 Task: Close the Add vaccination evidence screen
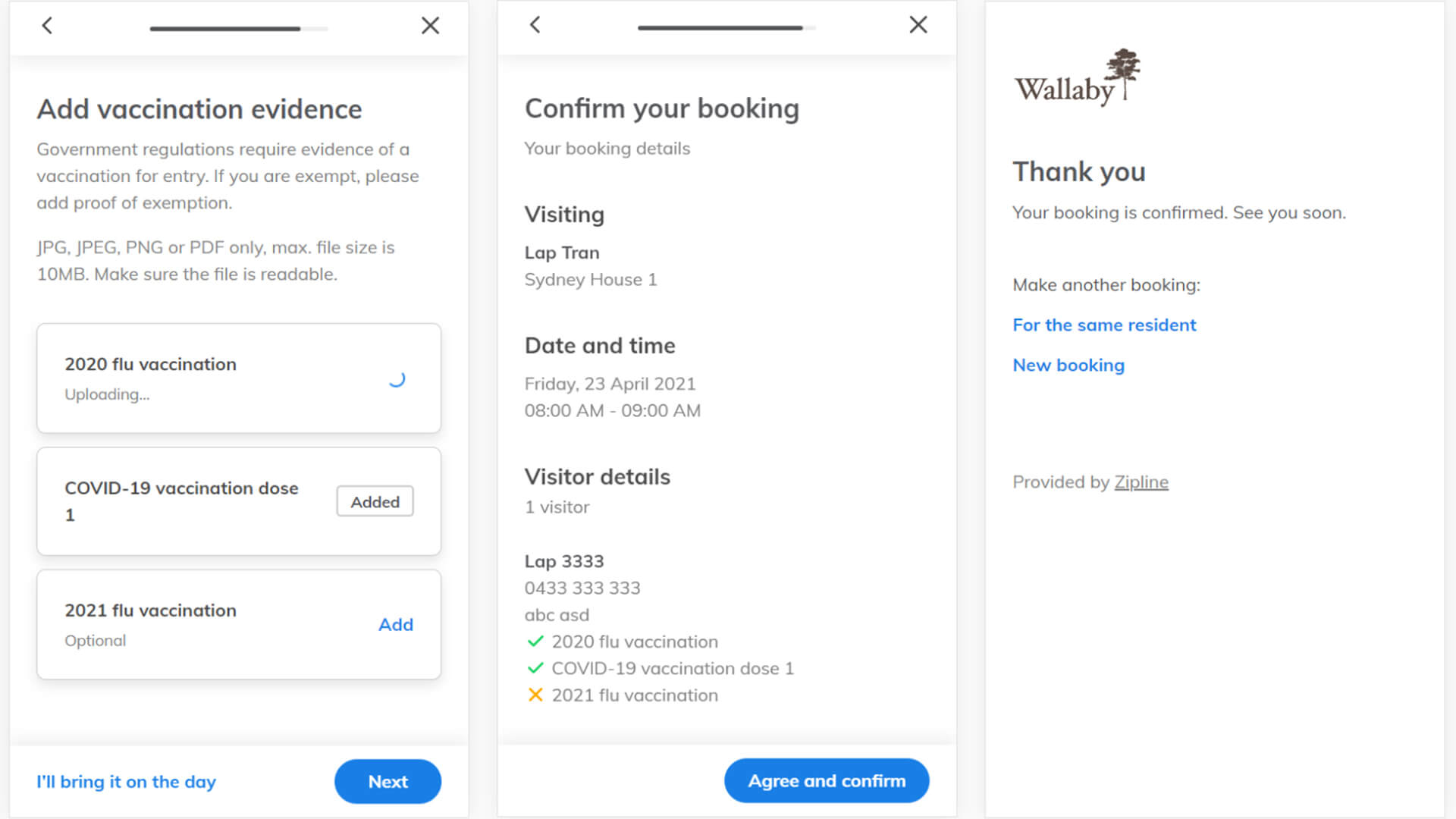point(430,26)
